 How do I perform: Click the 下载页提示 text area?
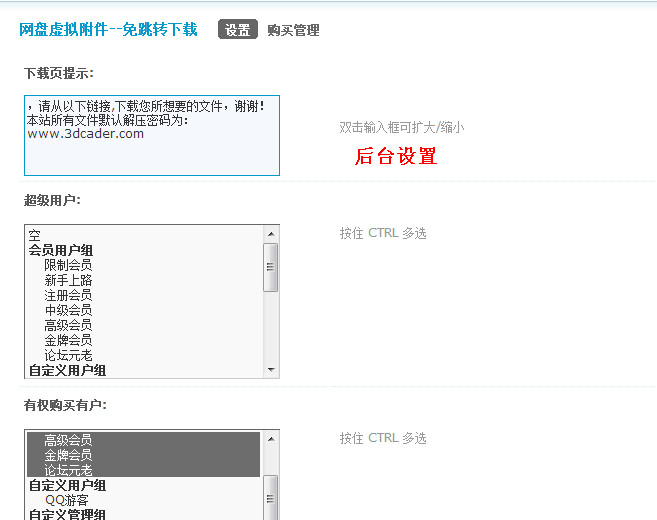(x=152, y=135)
